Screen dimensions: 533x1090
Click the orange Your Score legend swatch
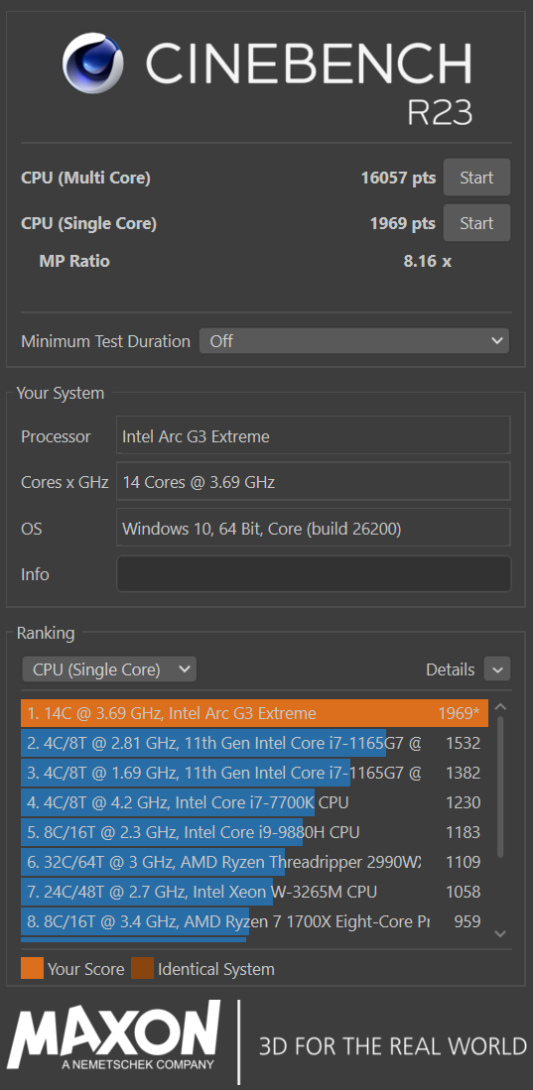(x=32, y=968)
